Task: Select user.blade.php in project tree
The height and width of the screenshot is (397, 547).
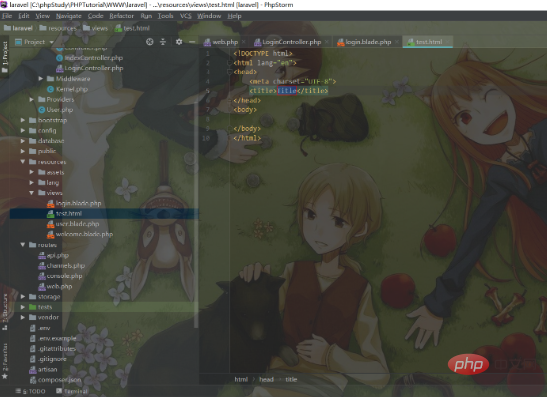Action: (73, 224)
